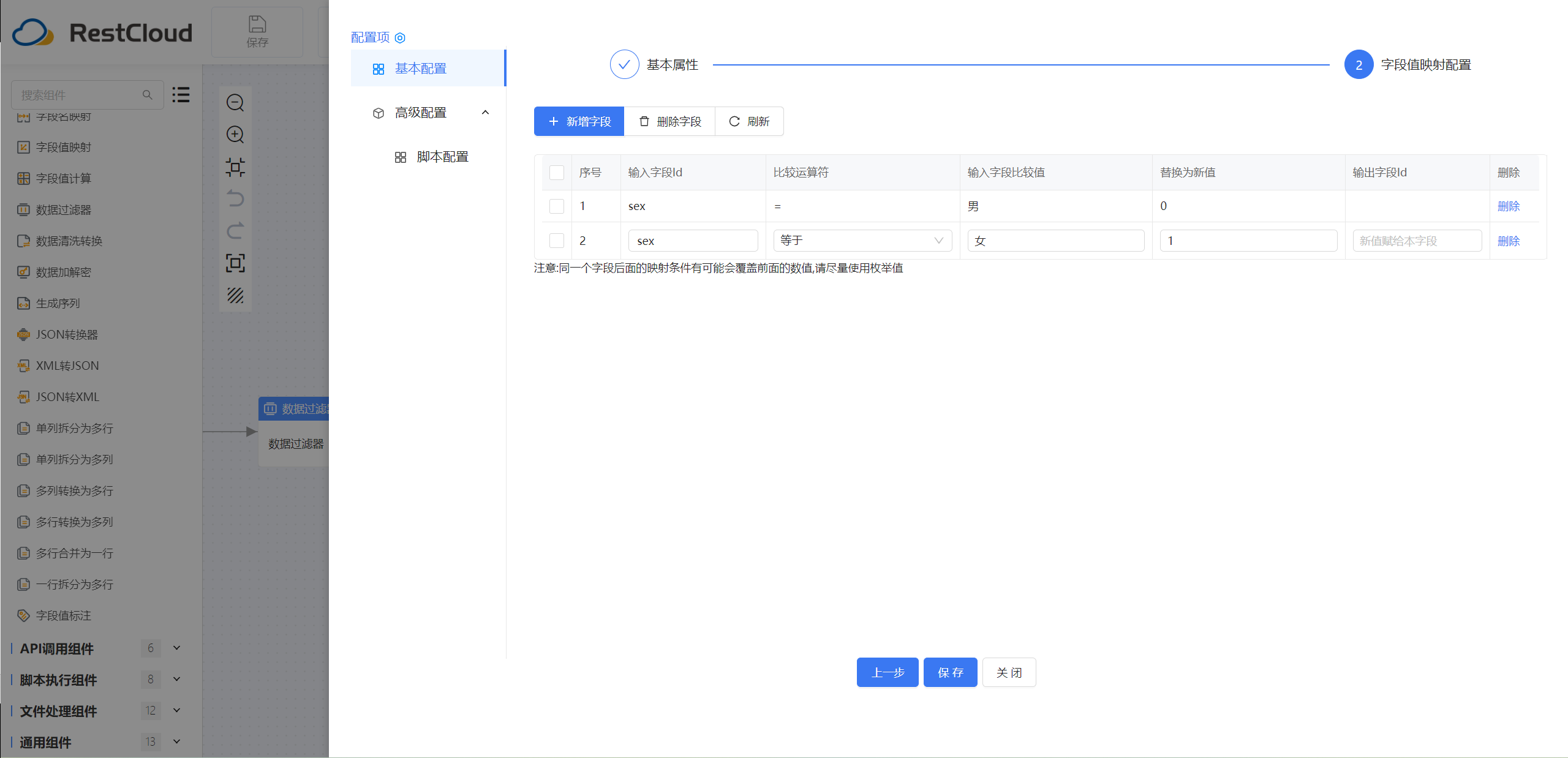
Task: Click the 输出字段Id input in row 2
Action: click(x=1417, y=241)
